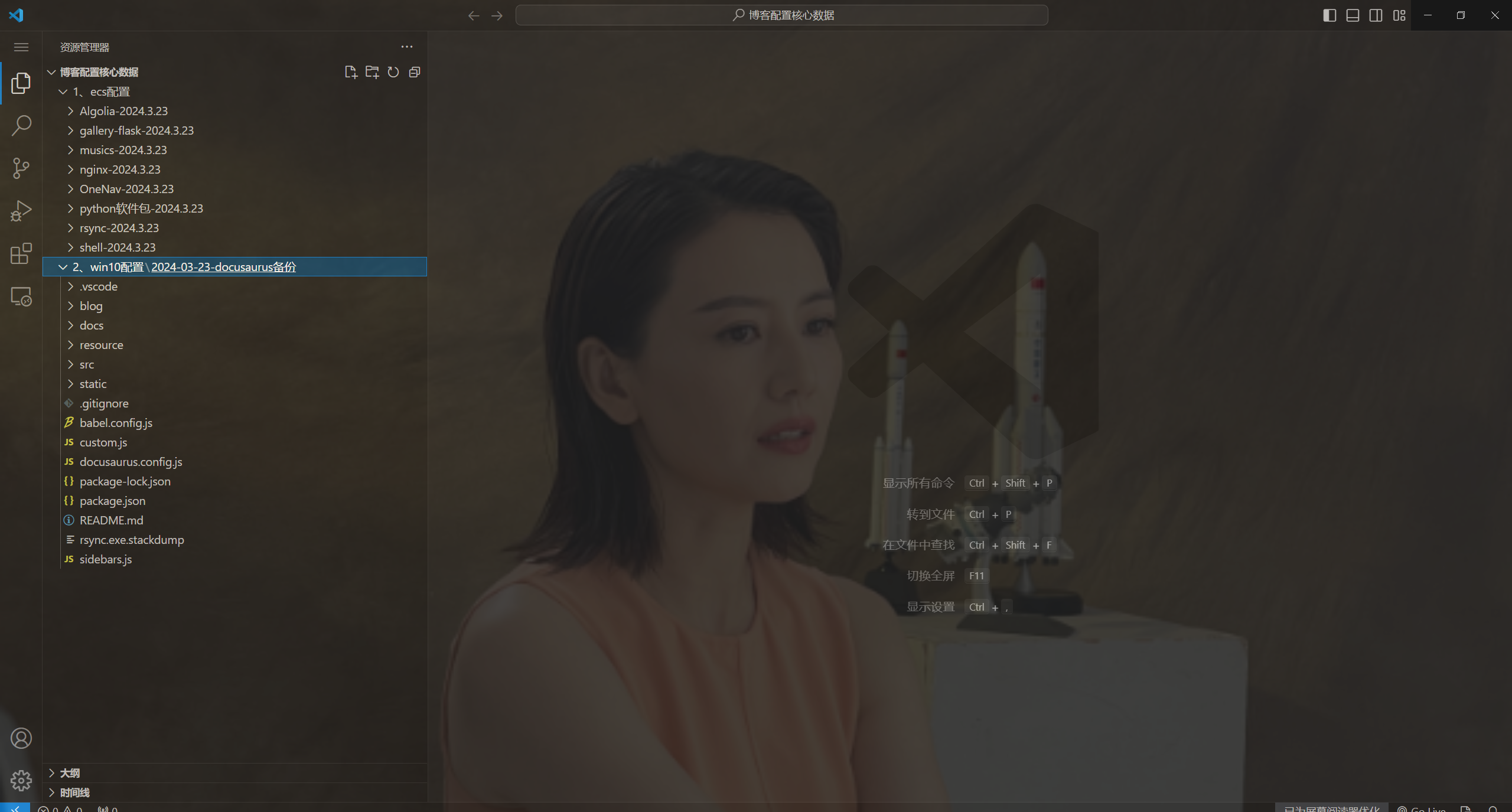Open the Search view in the Activity Bar
The height and width of the screenshot is (812, 1512).
pos(21,125)
